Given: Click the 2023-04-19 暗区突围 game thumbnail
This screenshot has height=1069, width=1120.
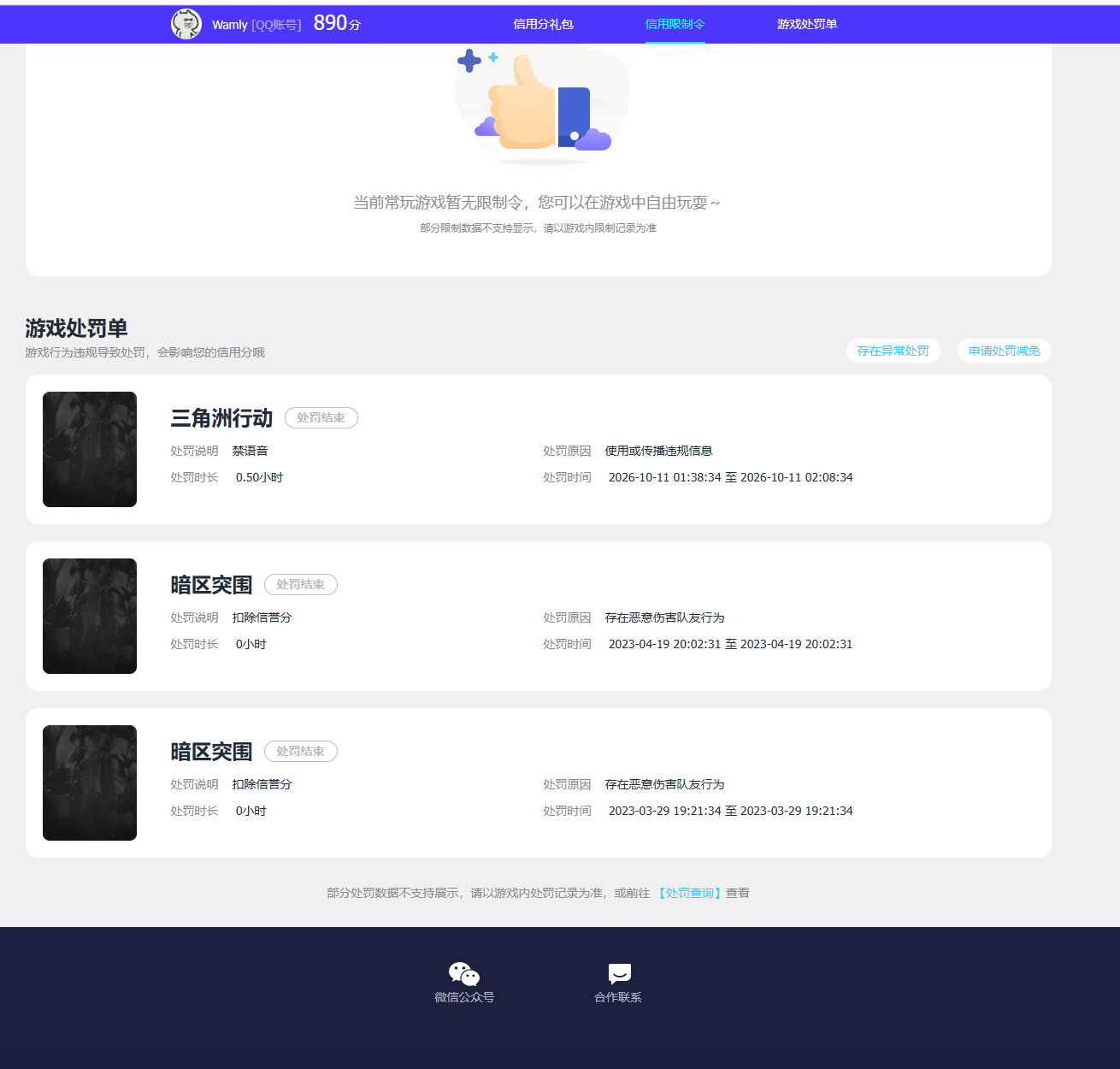Looking at the screenshot, I should click(x=90, y=616).
